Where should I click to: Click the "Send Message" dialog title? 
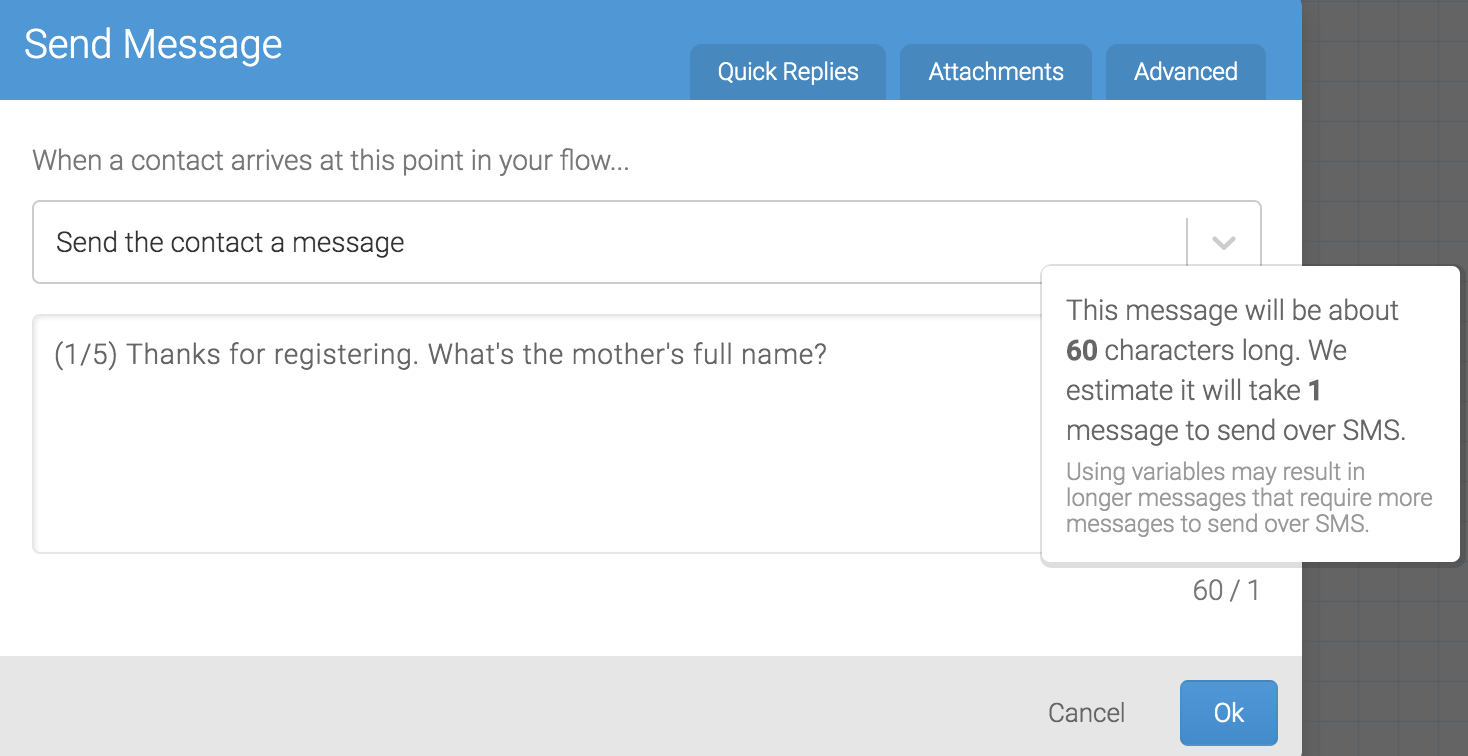tap(153, 45)
